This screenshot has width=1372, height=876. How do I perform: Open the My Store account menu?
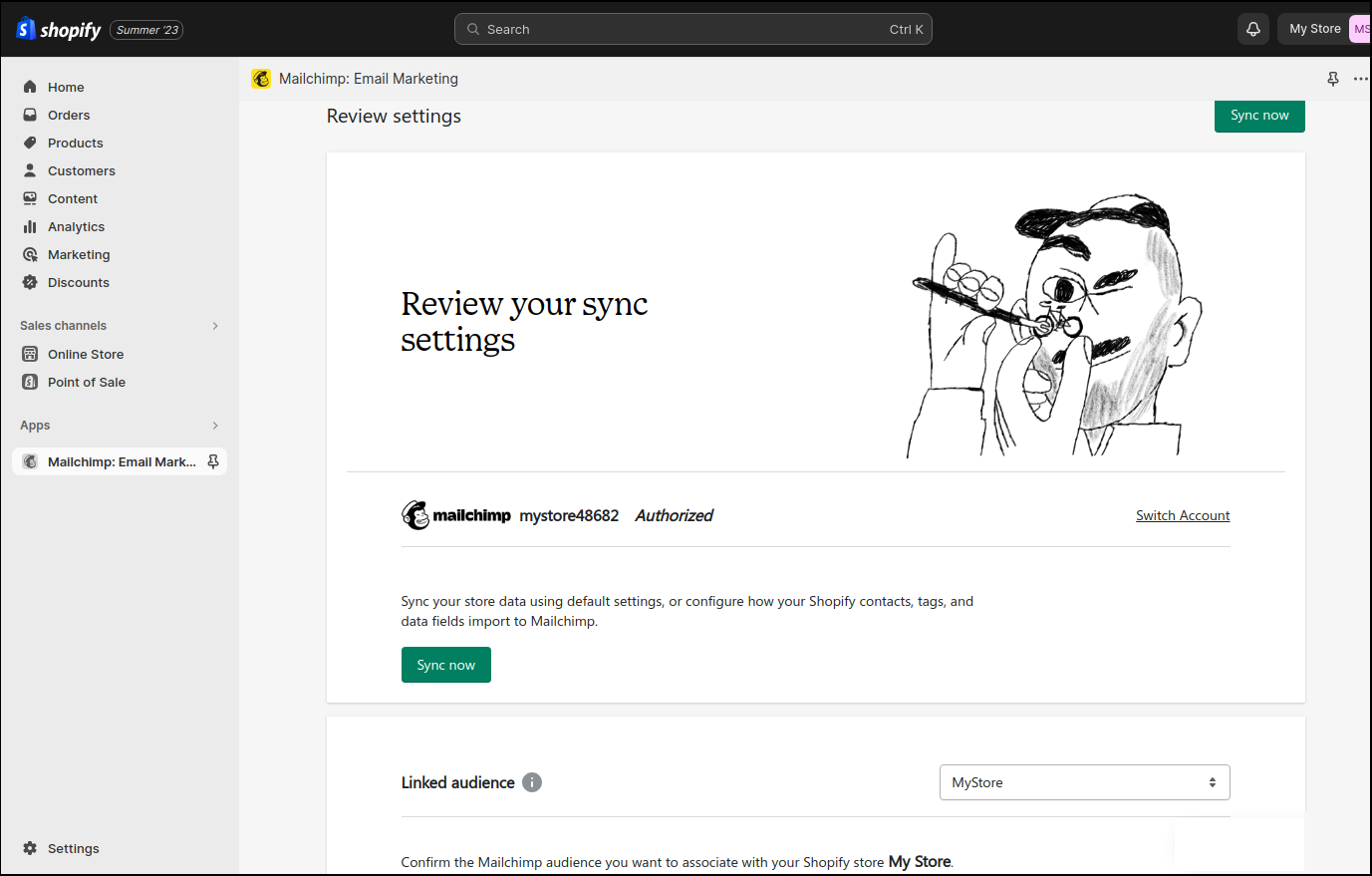[x=1324, y=29]
